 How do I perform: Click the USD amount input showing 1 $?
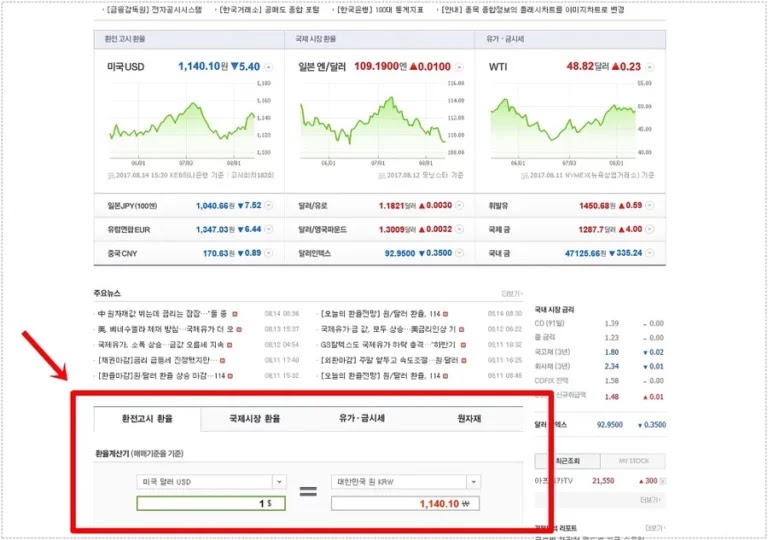point(211,503)
